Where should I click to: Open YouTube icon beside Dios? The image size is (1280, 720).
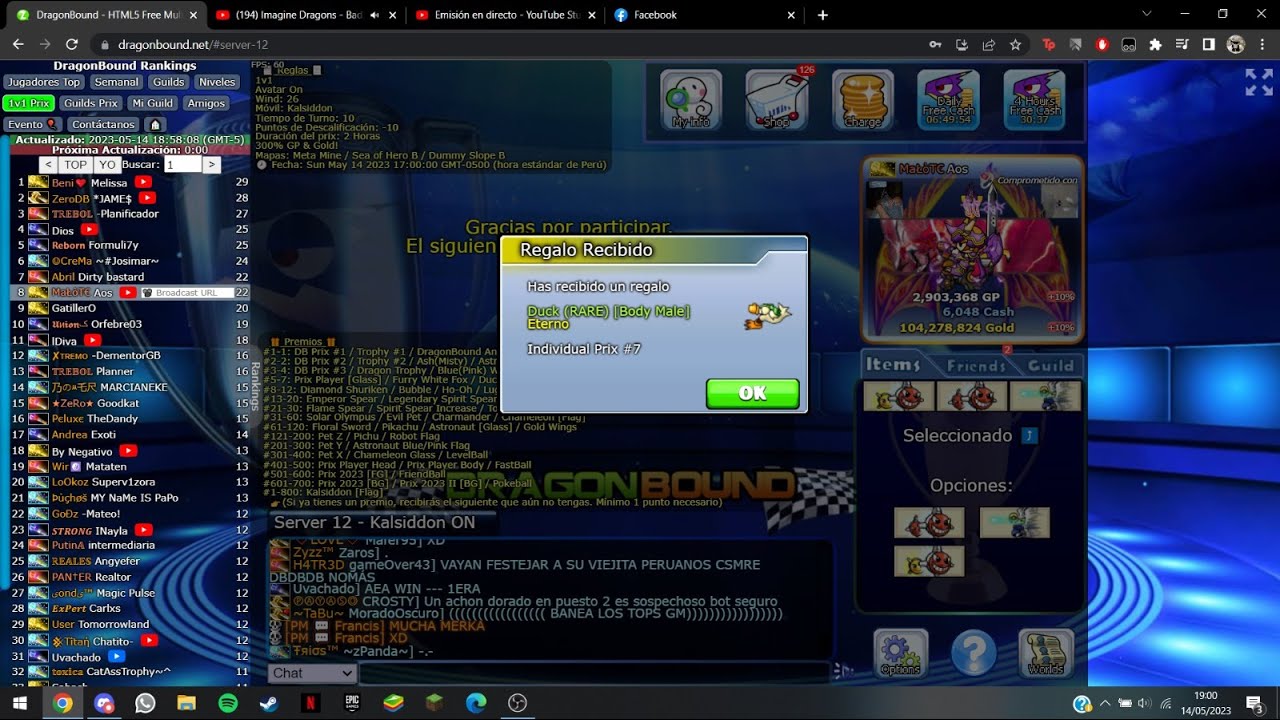(88, 230)
